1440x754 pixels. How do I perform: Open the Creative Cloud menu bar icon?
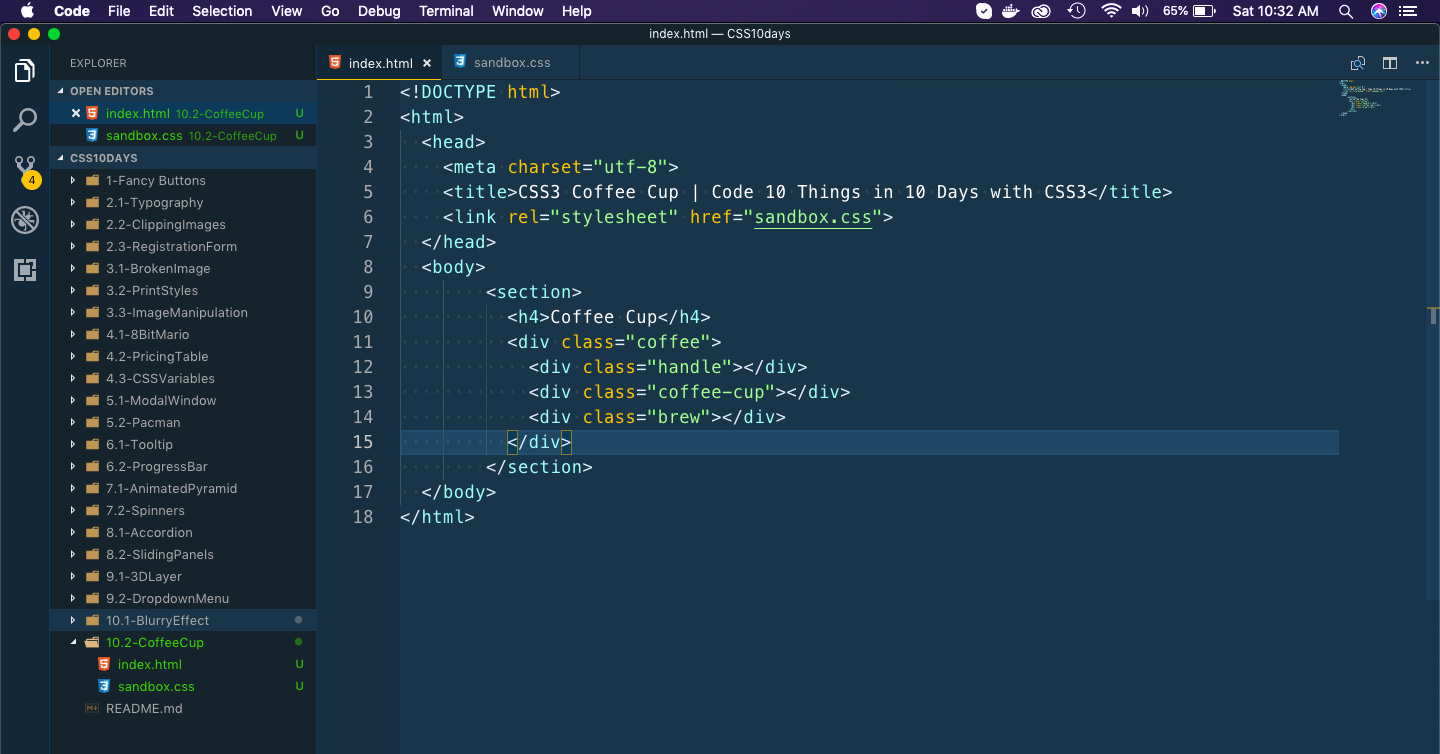pyautogui.click(x=1043, y=11)
